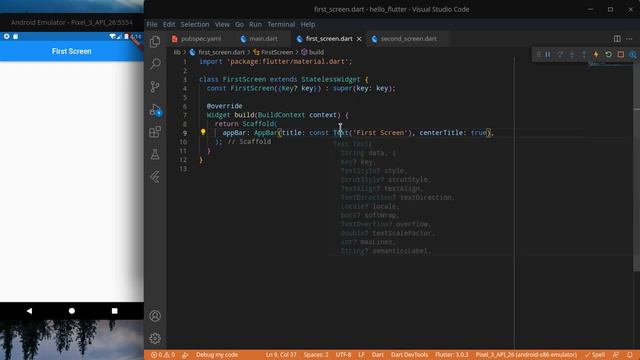Open Dart DevTools from status bar
The image size is (640, 360).
click(409, 355)
